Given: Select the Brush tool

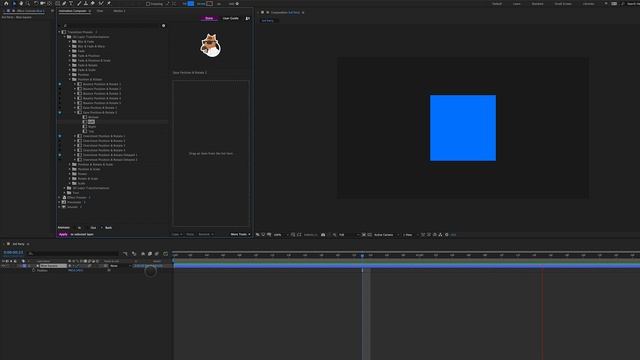Looking at the screenshot, I should [x=79, y=3].
